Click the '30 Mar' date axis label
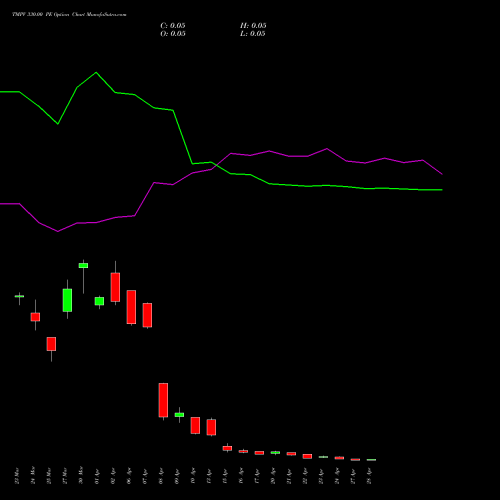This screenshot has height=500, width=500. (x=81, y=476)
